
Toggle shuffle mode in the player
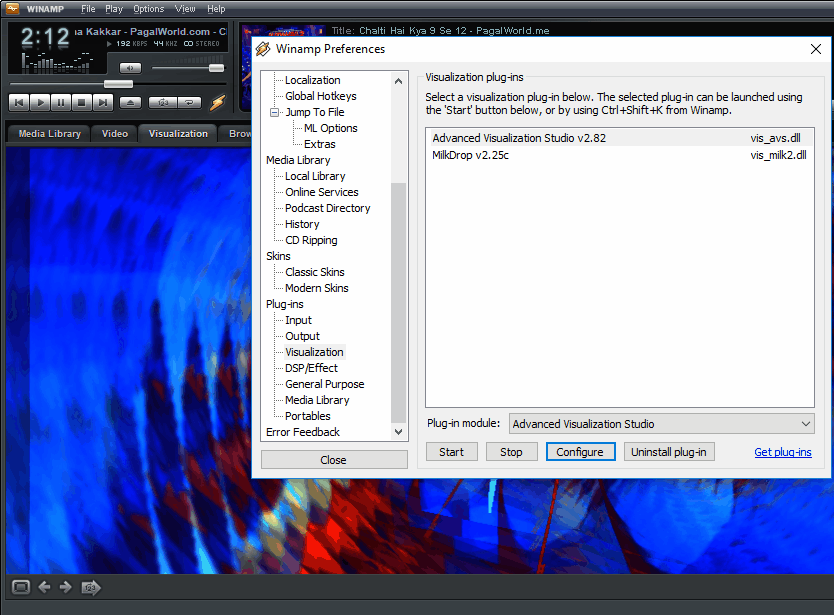click(163, 103)
